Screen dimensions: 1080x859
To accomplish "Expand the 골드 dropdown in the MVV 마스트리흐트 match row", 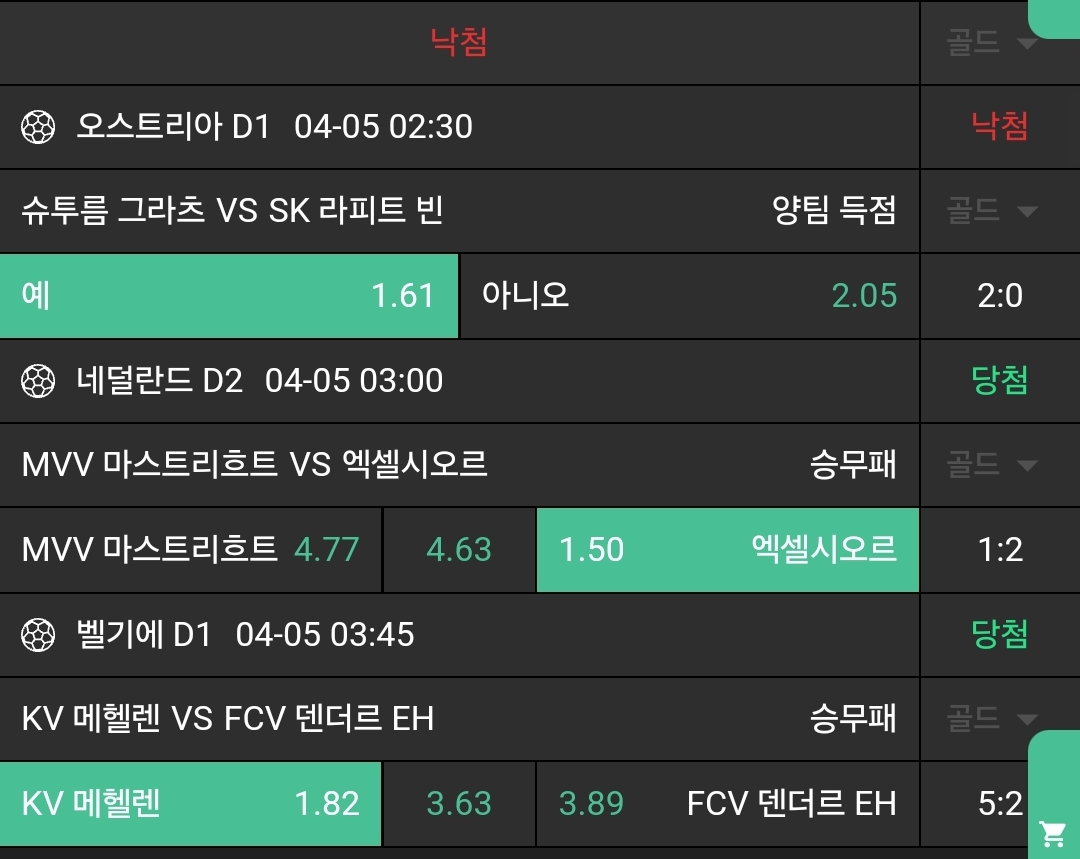I will (x=992, y=465).
